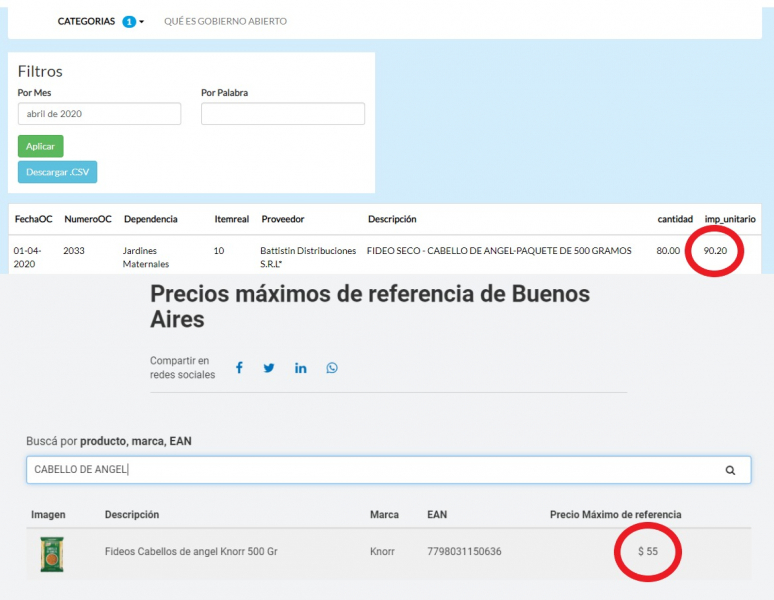Click the Aplicar button
The height and width of the screenshot is (600, 774).
[40, 146]
